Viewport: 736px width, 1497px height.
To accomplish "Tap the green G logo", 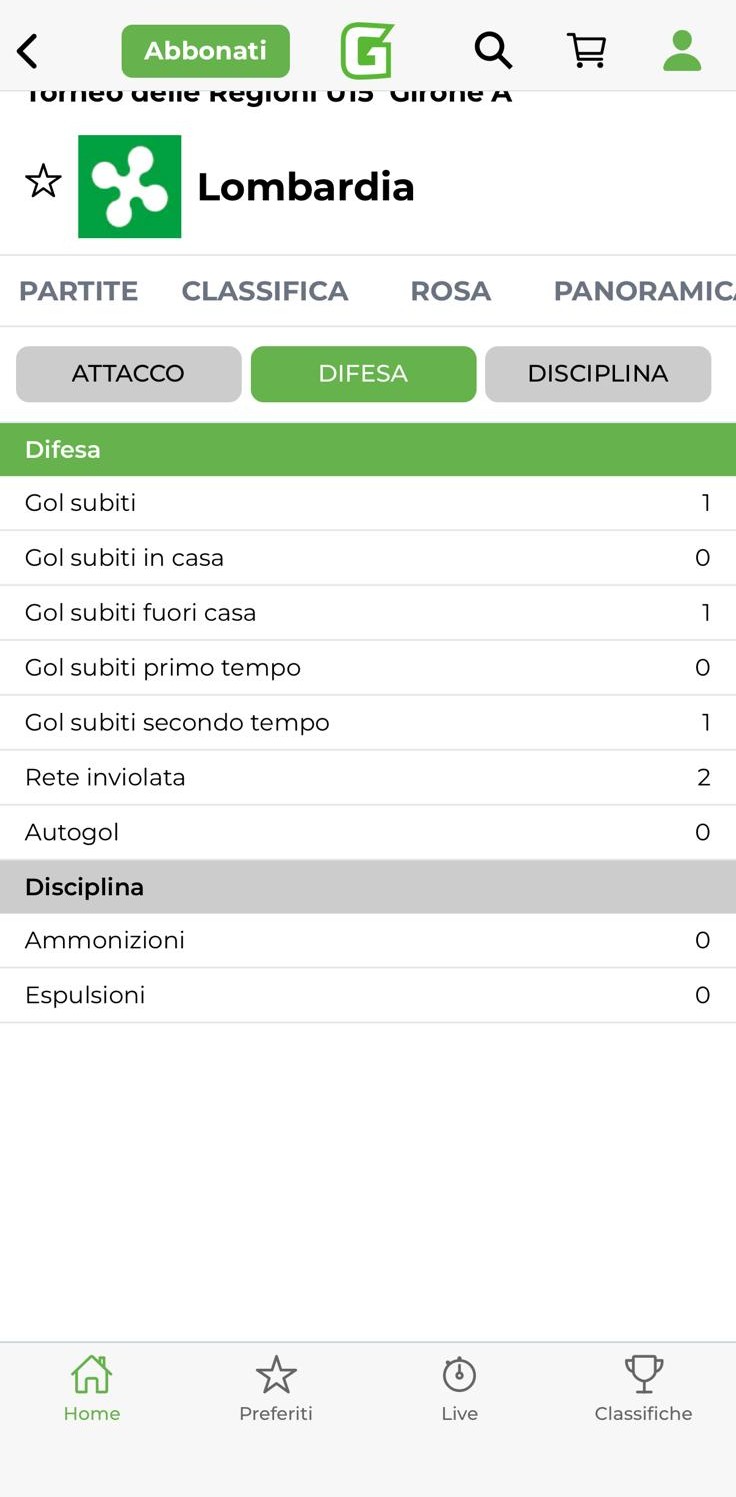I will tap(367, 51).
